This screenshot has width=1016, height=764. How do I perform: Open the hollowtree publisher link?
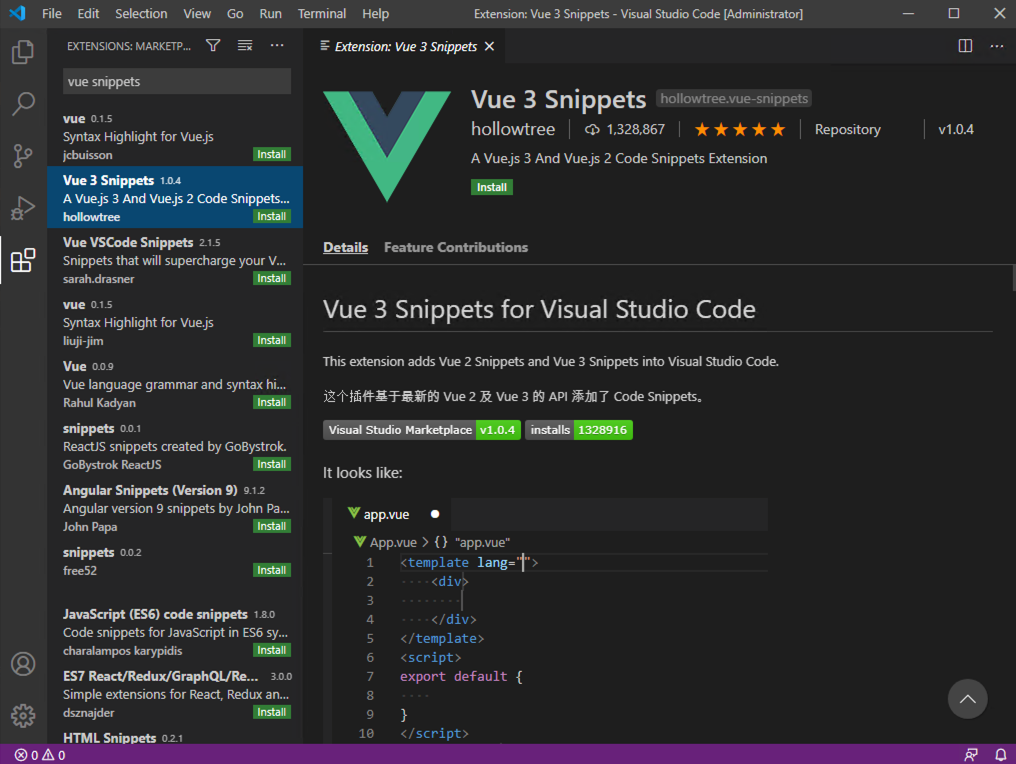pyautogui.click(x=513, y=130)
